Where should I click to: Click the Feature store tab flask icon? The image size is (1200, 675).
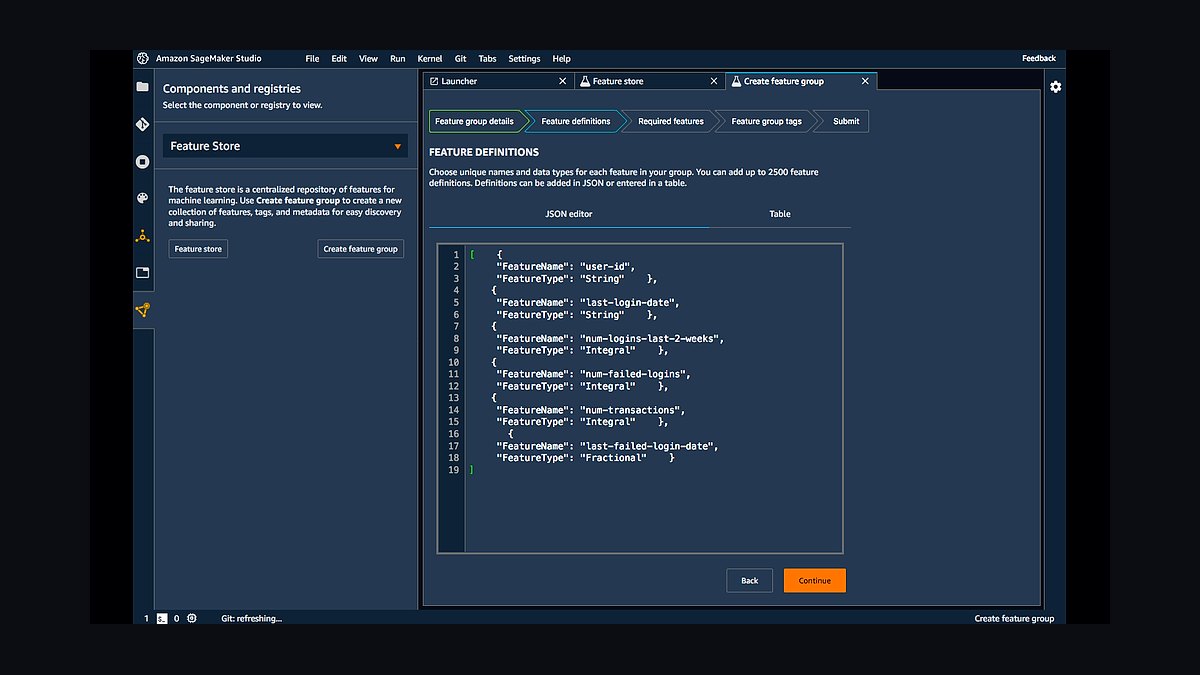click(x=585, y=81)
